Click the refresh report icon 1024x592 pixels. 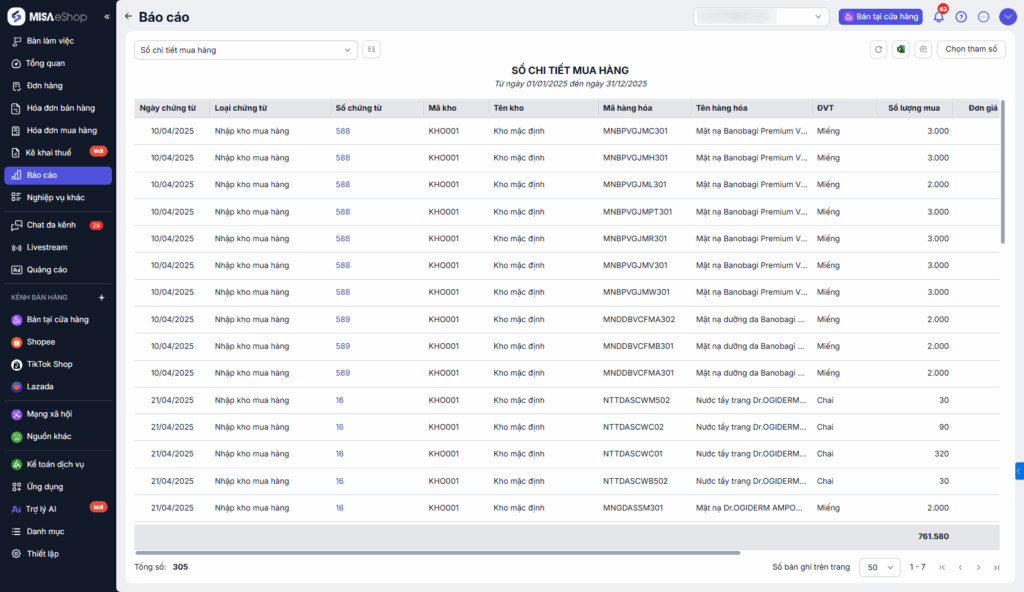[879, 49]
